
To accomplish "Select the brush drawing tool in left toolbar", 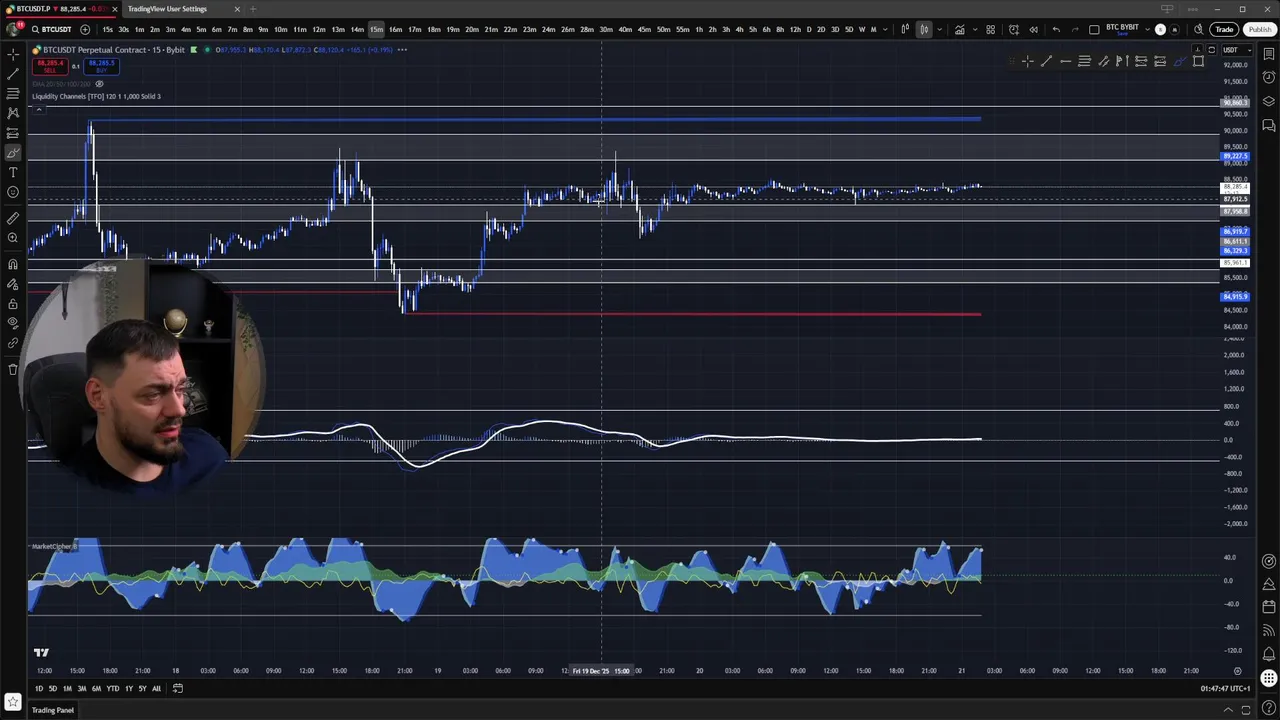I will pyautogui.click(x=12, y=153).
